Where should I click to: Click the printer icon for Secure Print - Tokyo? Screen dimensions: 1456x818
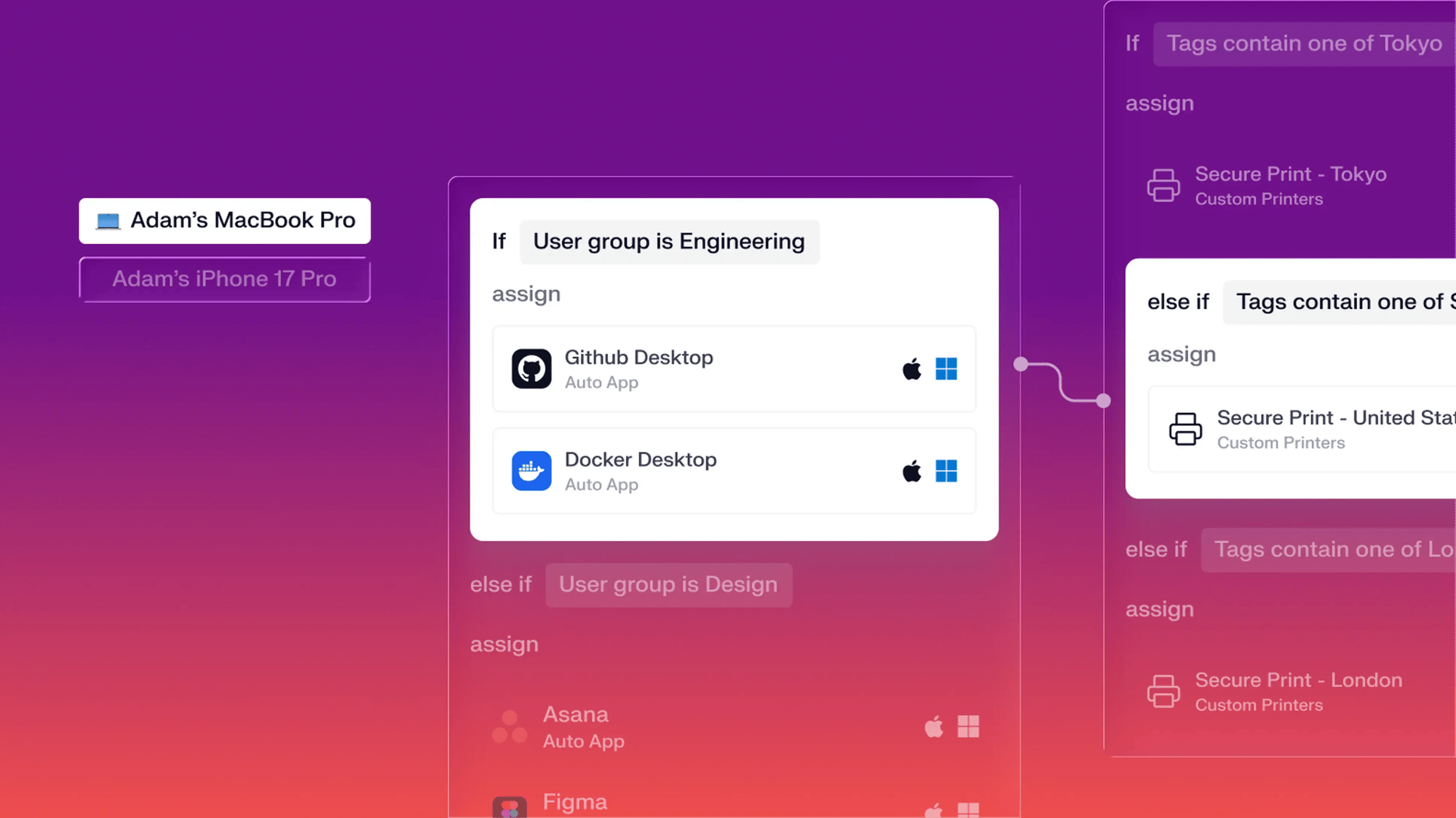(x=1164, y=185)
